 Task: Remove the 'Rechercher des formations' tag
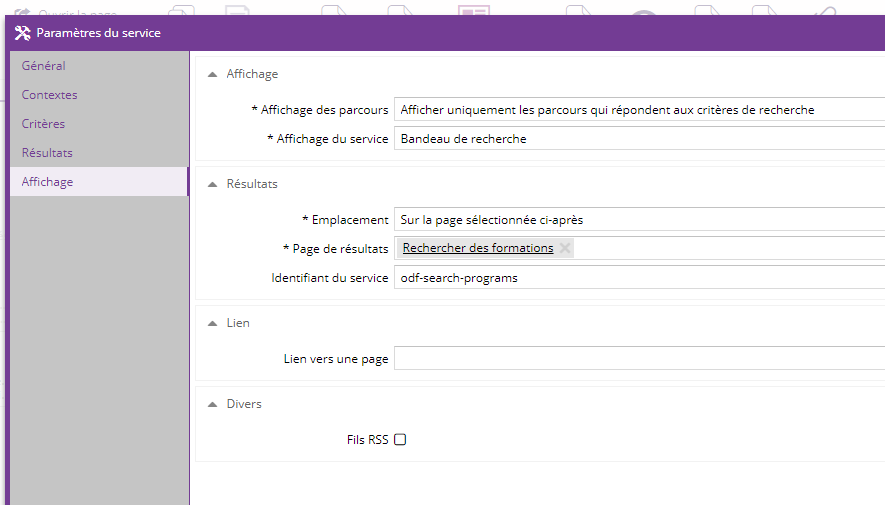565,248
